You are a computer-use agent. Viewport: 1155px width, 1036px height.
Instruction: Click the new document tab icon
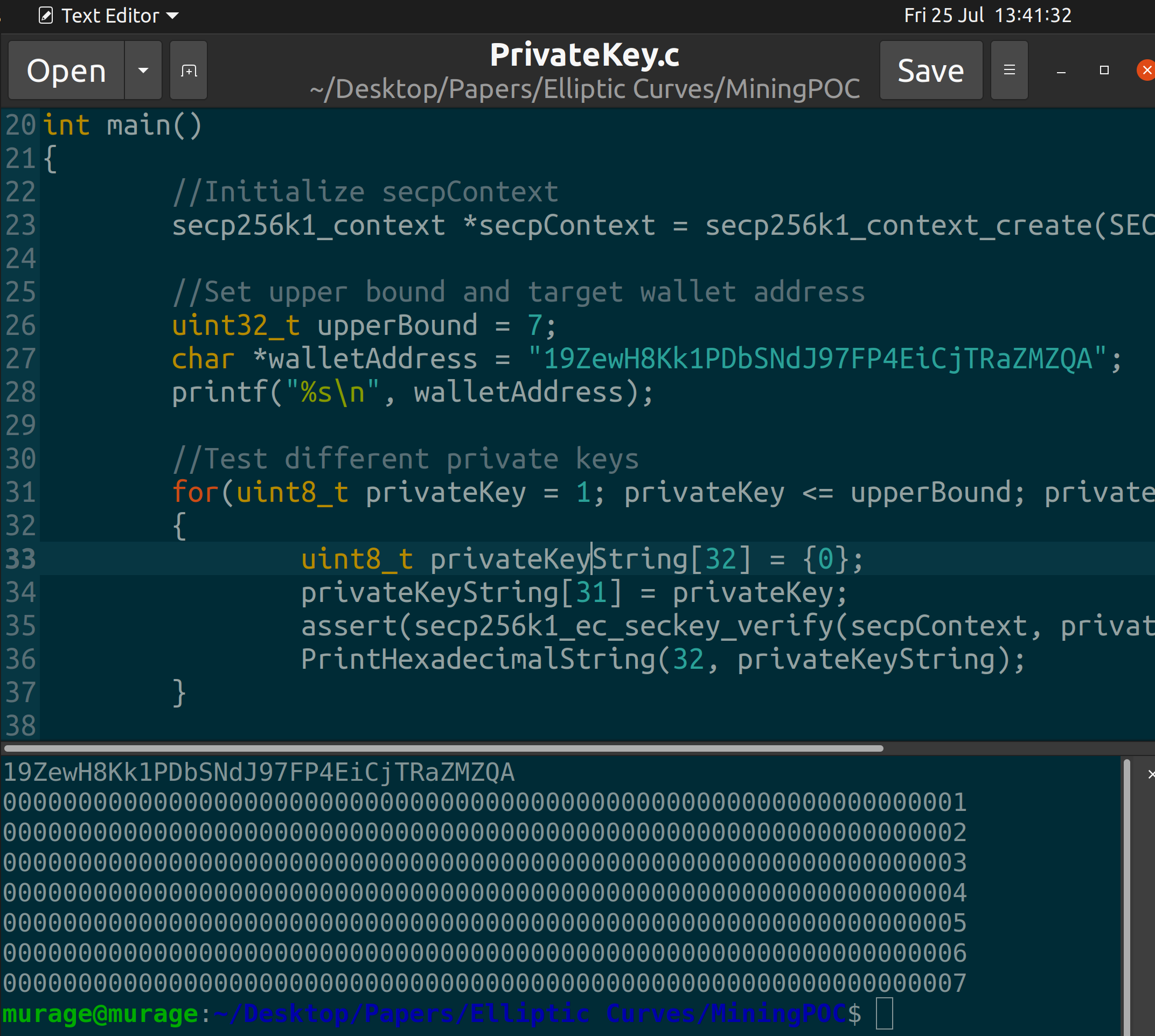point(189,71)
